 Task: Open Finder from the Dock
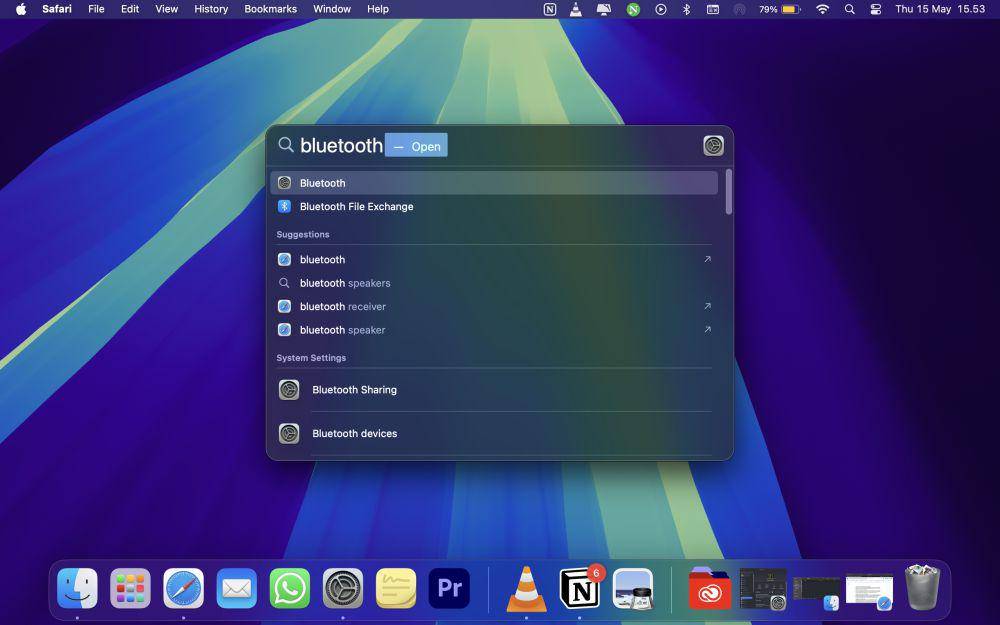(77, 588)
